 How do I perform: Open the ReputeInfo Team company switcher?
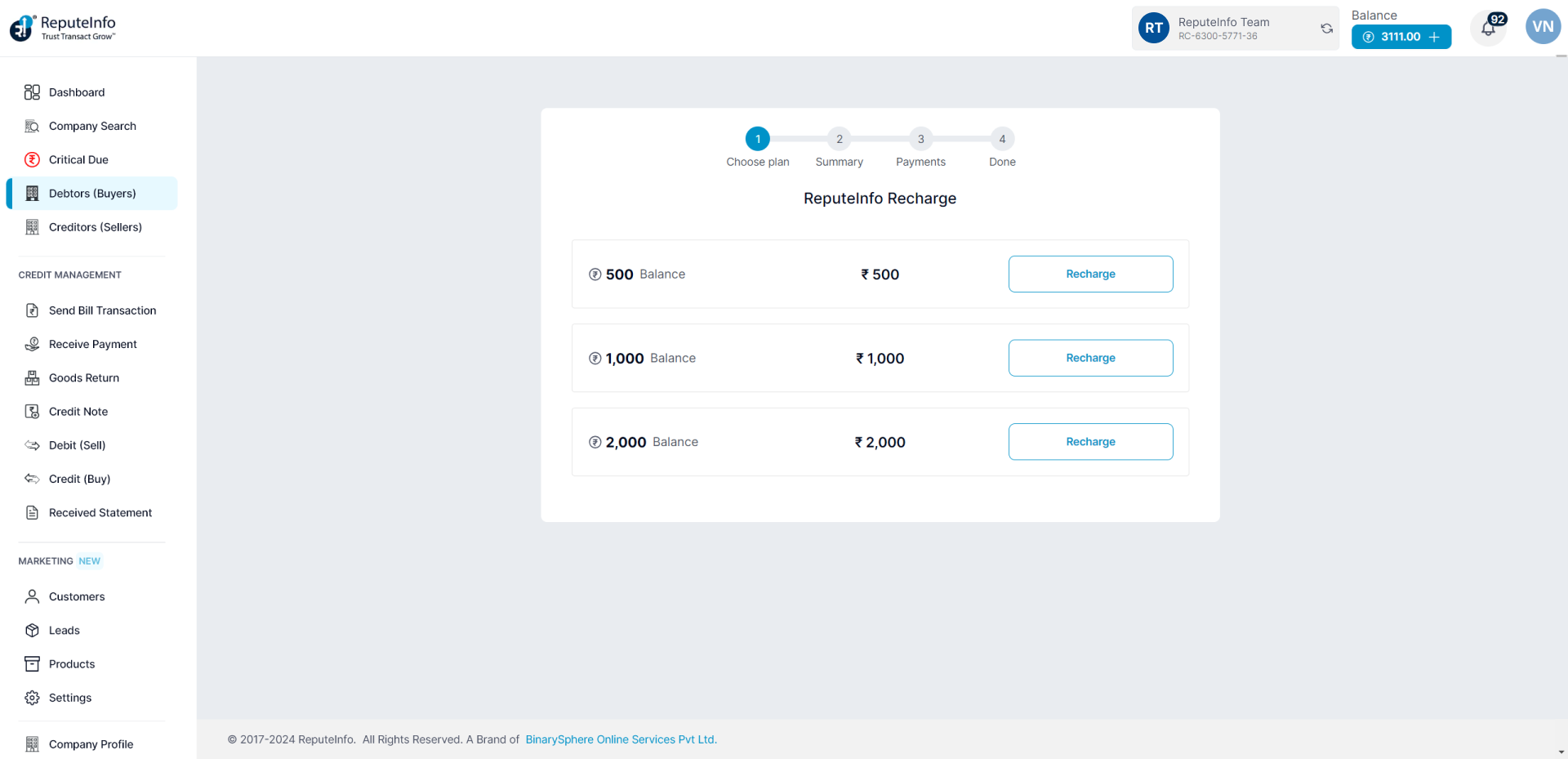coord(1225,29)
